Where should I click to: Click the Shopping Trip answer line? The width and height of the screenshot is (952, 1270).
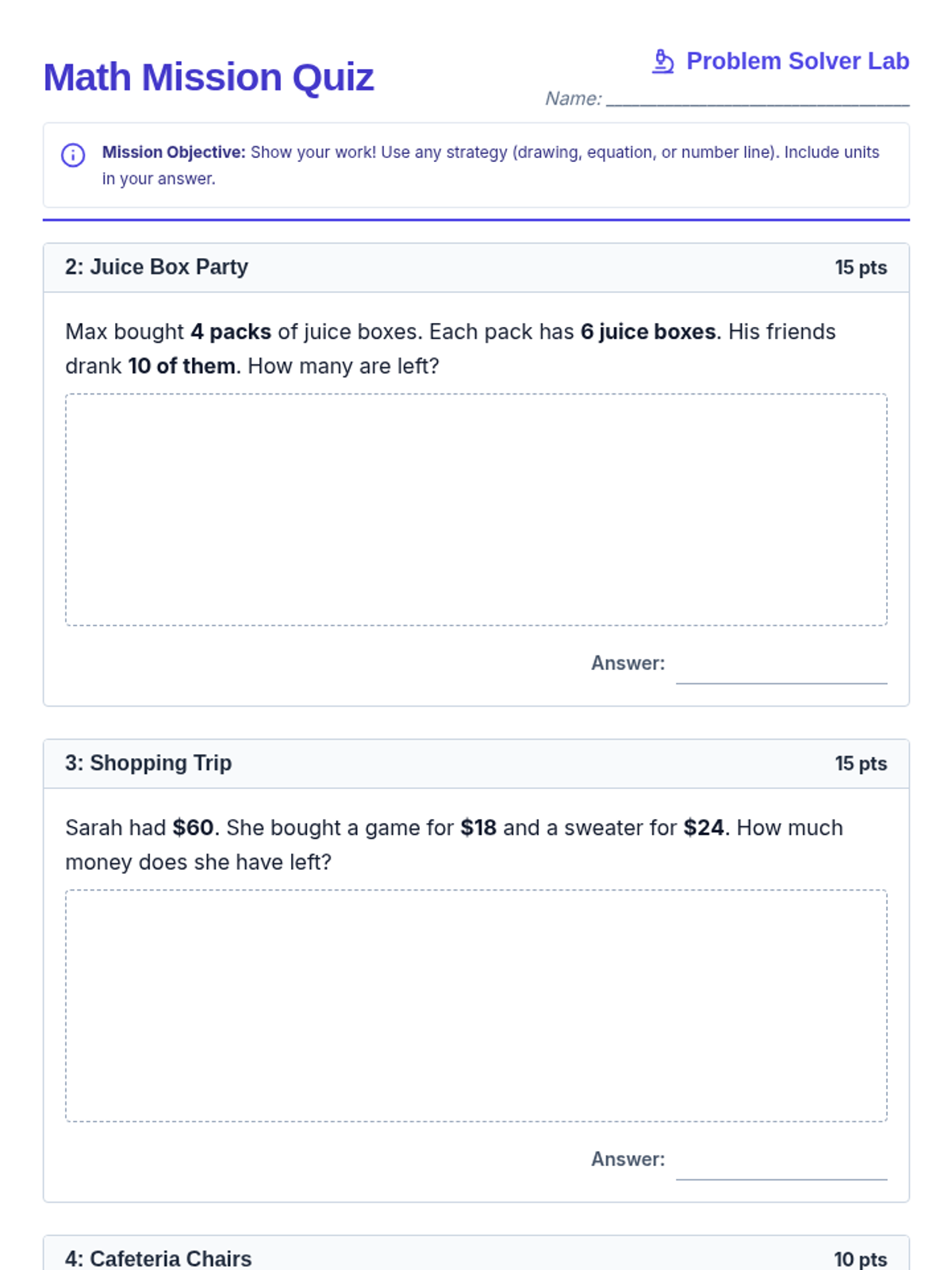point(781,1169)
